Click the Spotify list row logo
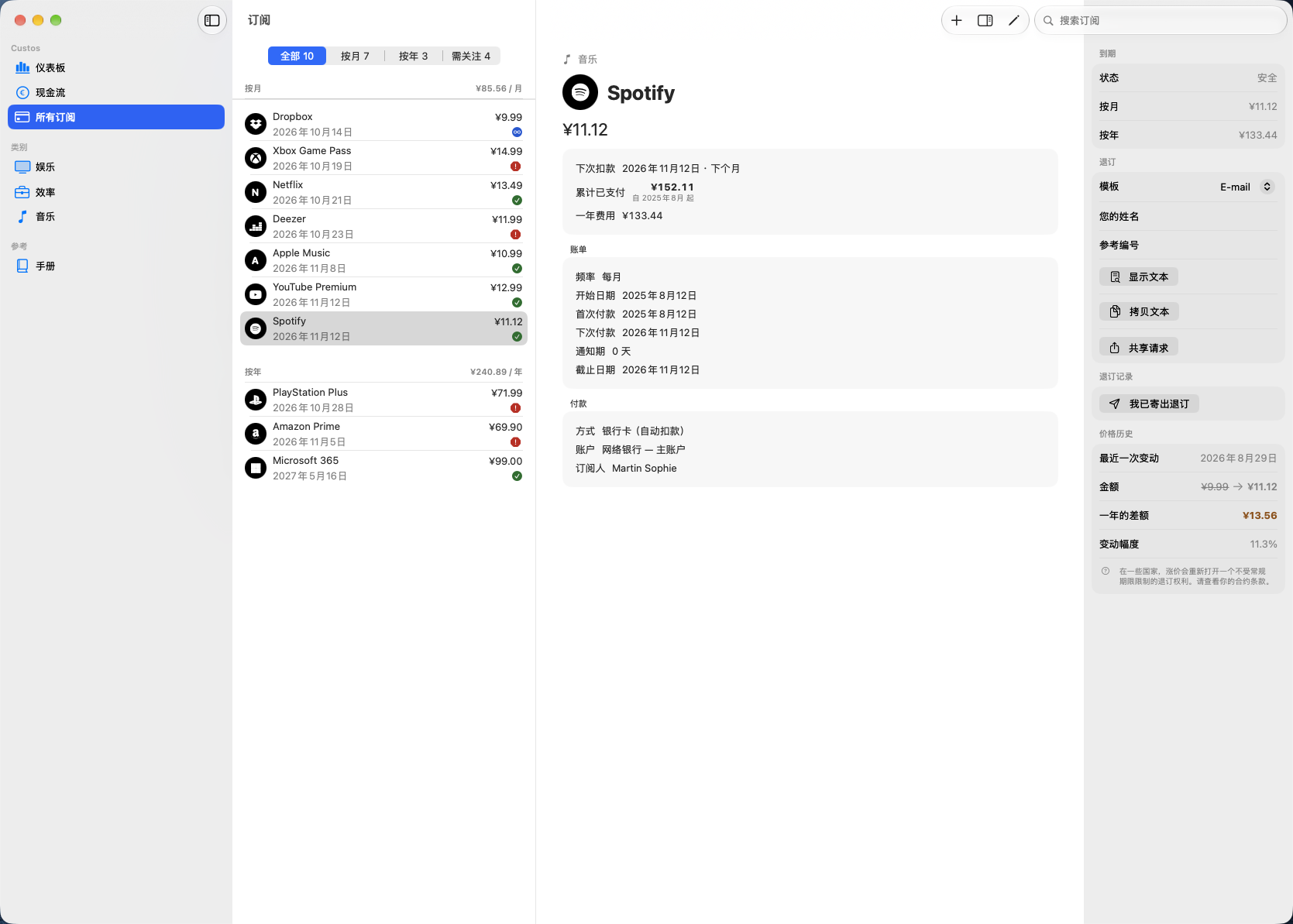 coord(256,328)
